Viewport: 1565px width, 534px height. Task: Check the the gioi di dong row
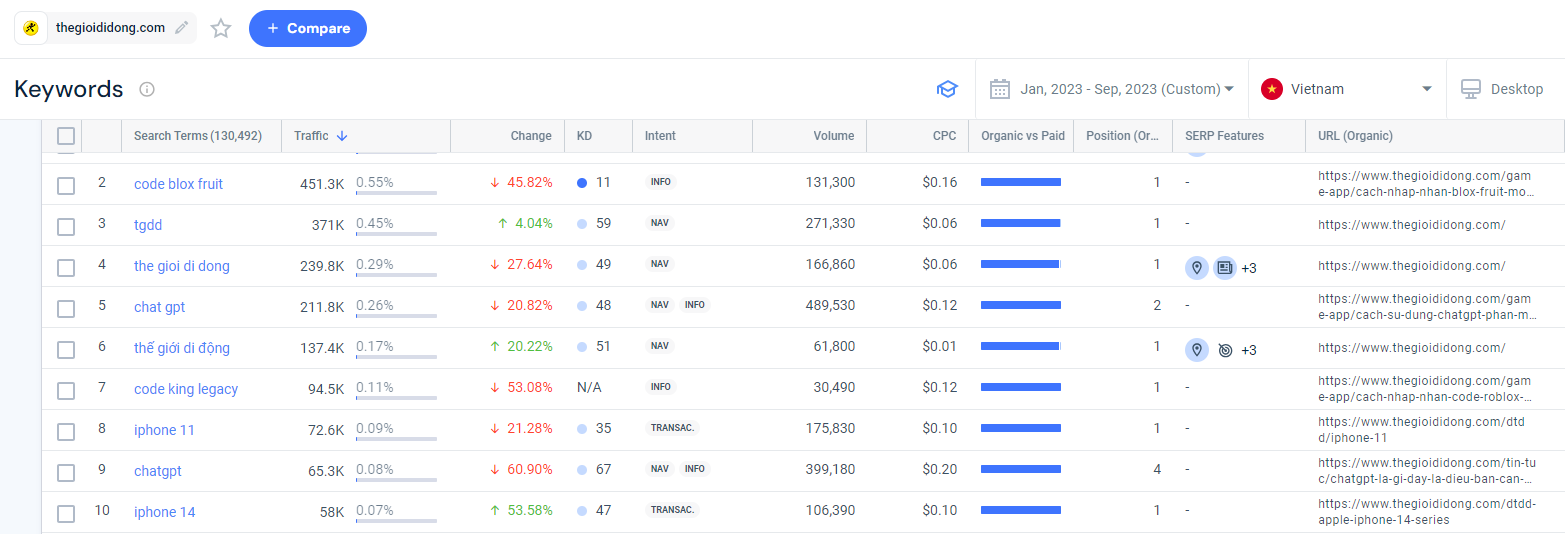66,267
